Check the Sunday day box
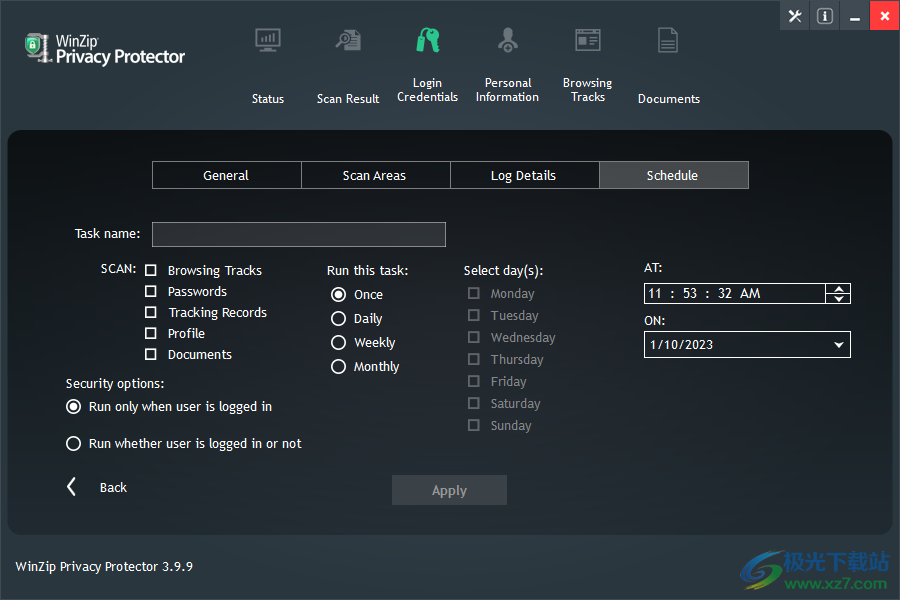The height and width of the screenshot is (600, 900). (x=474, y=425)
